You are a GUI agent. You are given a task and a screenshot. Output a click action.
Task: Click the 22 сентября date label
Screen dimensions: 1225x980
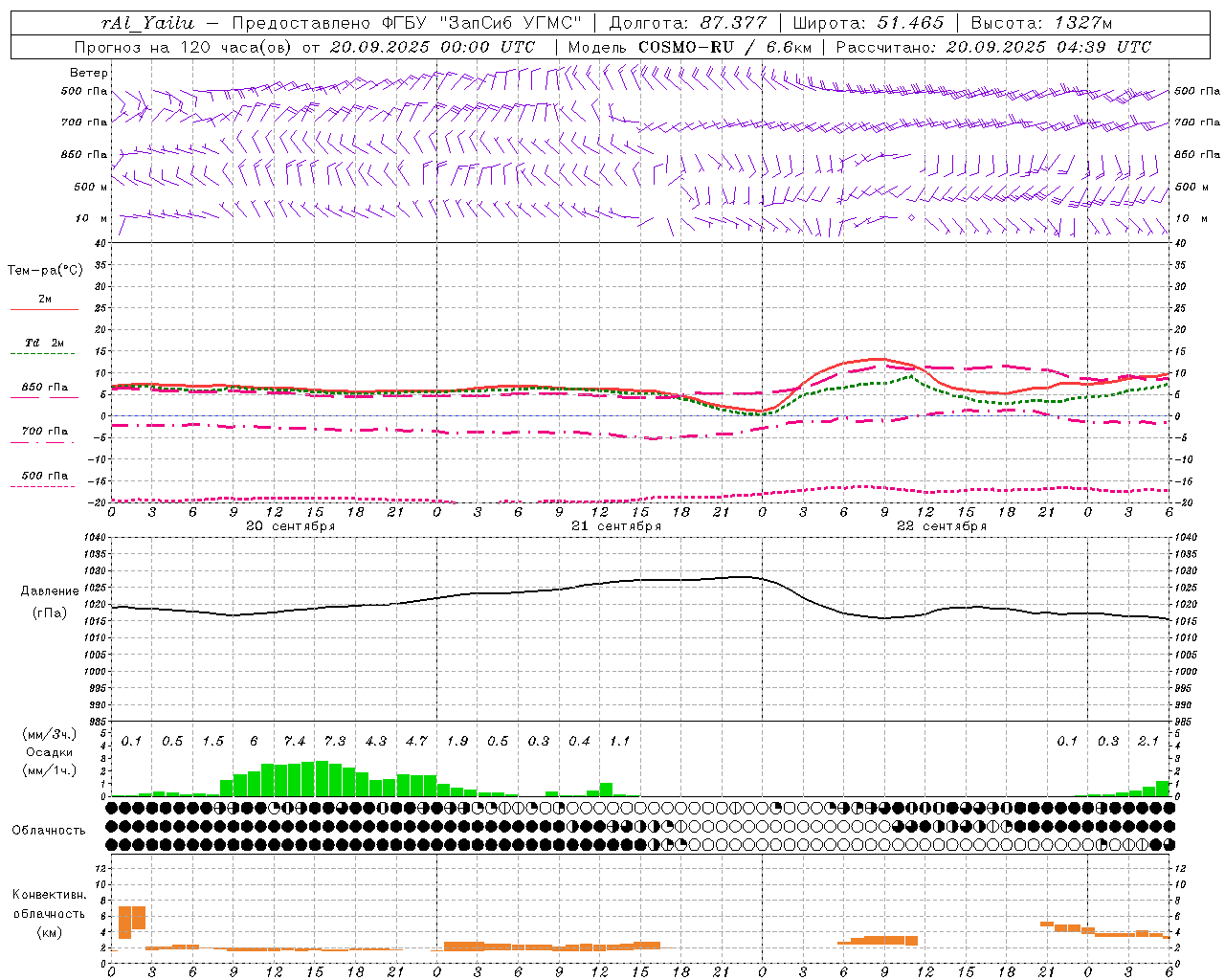coord(942,525)
